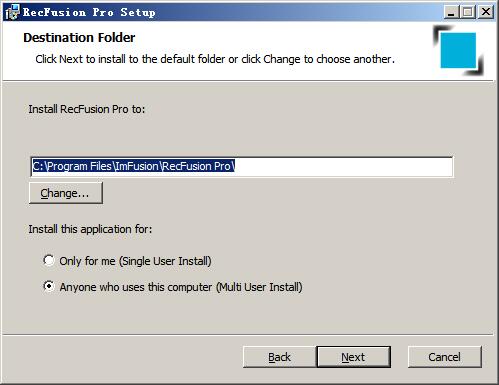This screenshot has width=499, height=385.
Task: Go Back to the previous setup step
Action: [279, 357]
